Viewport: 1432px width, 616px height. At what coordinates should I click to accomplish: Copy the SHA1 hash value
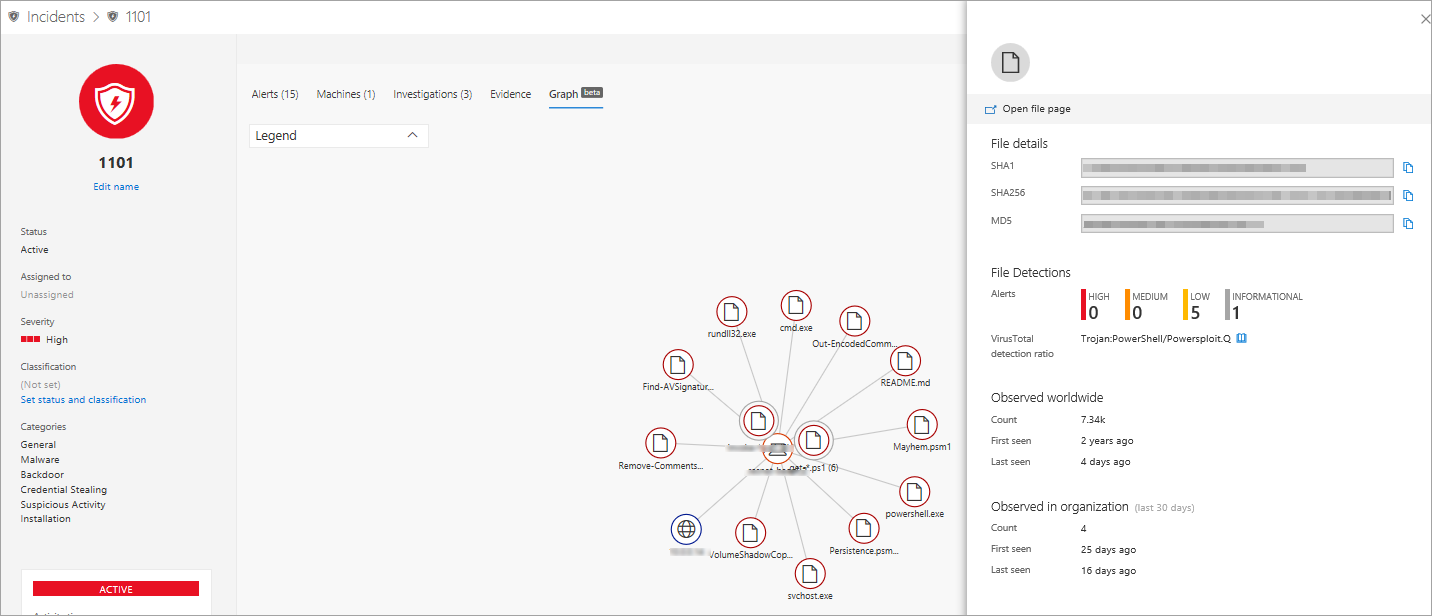tap(1408, 168)
